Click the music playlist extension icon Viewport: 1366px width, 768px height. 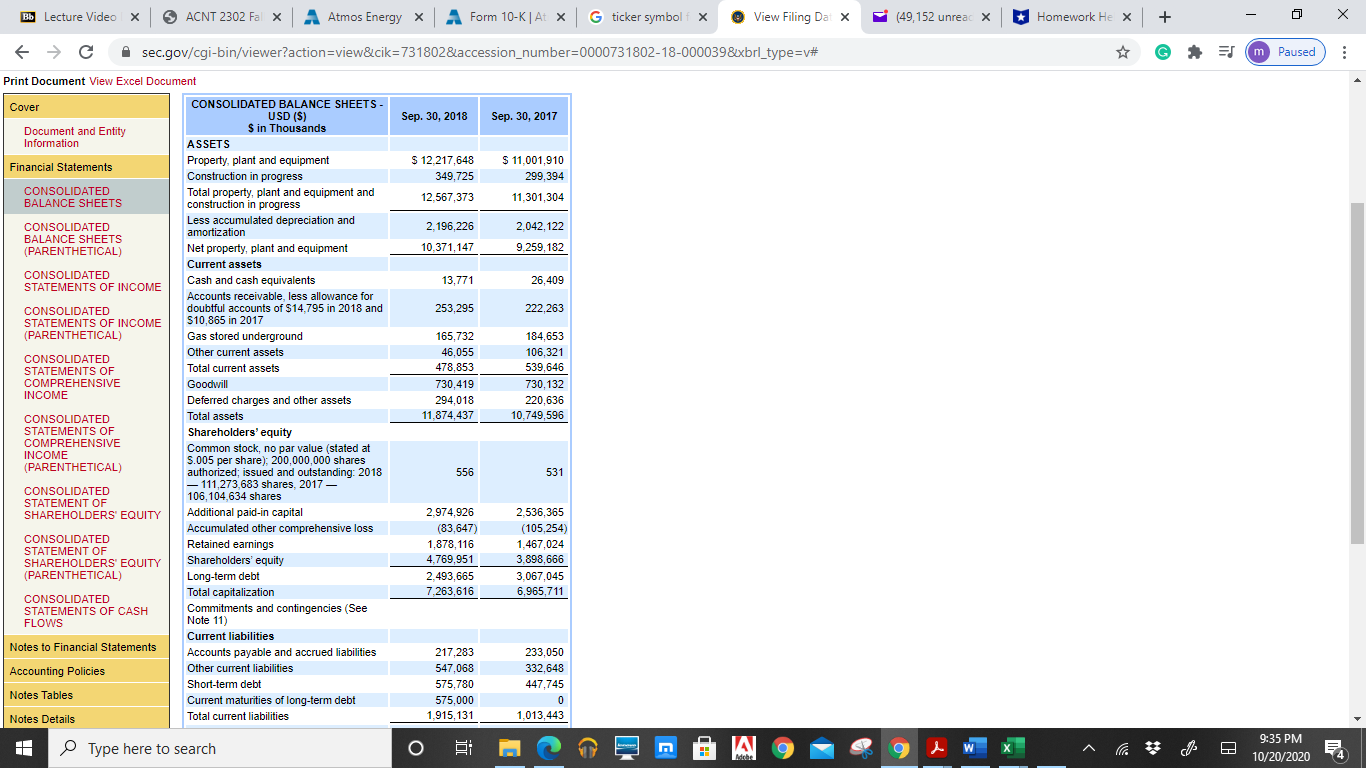(1226, 52)
